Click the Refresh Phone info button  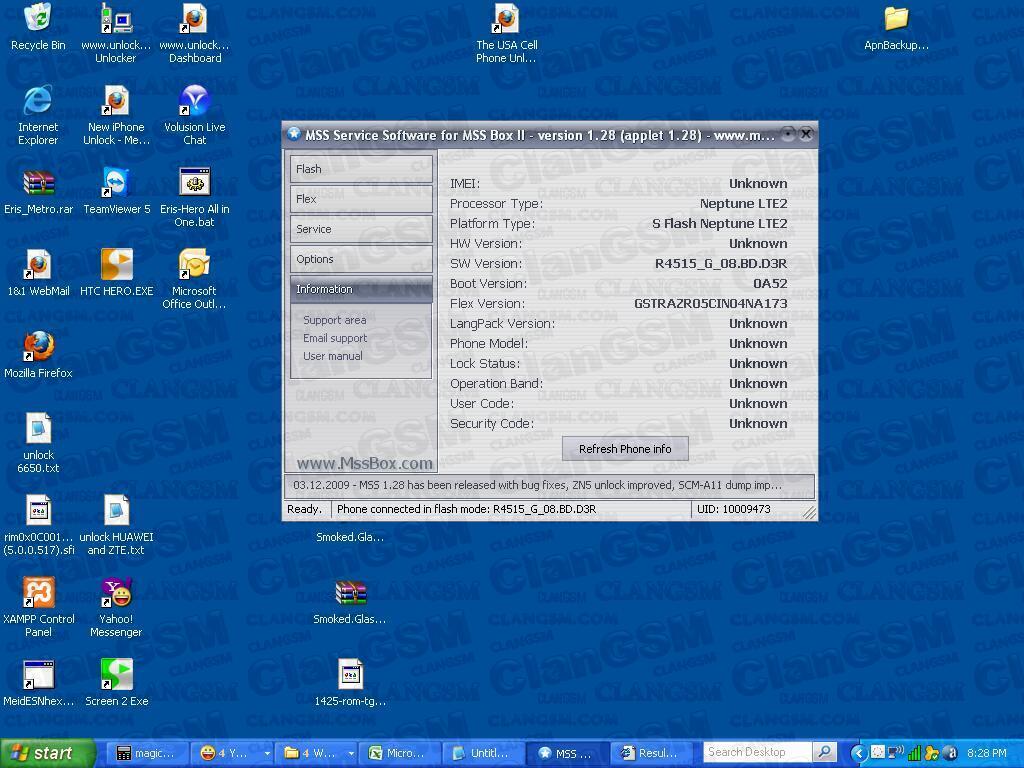click(x=625, y=449)
